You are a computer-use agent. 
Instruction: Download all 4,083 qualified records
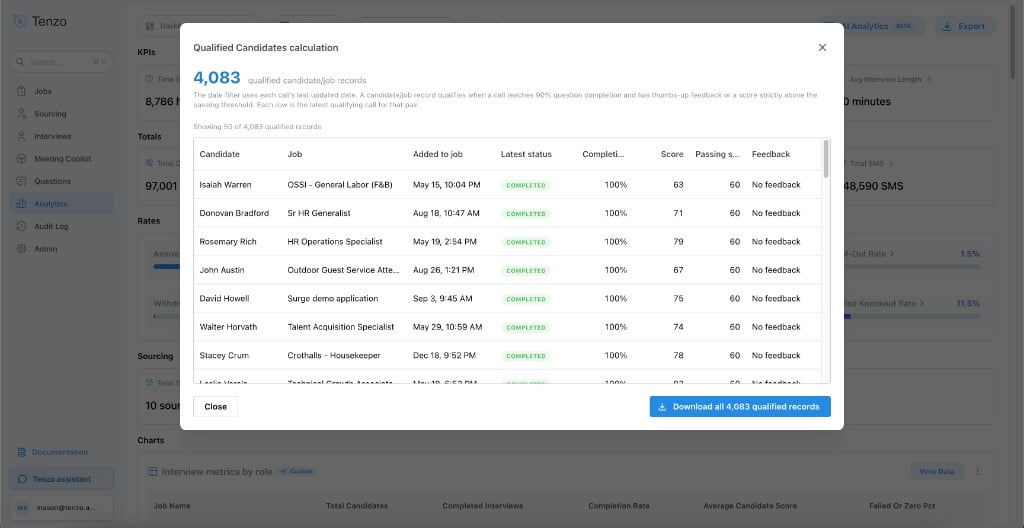[740, 406]
